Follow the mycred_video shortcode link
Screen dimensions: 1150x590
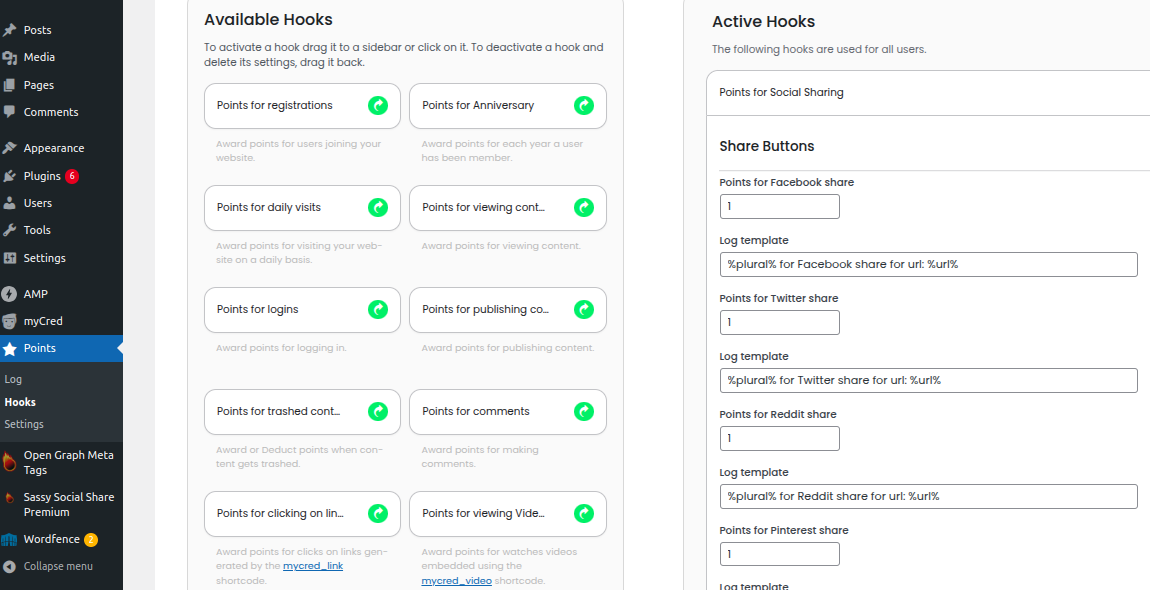(456, 580)
